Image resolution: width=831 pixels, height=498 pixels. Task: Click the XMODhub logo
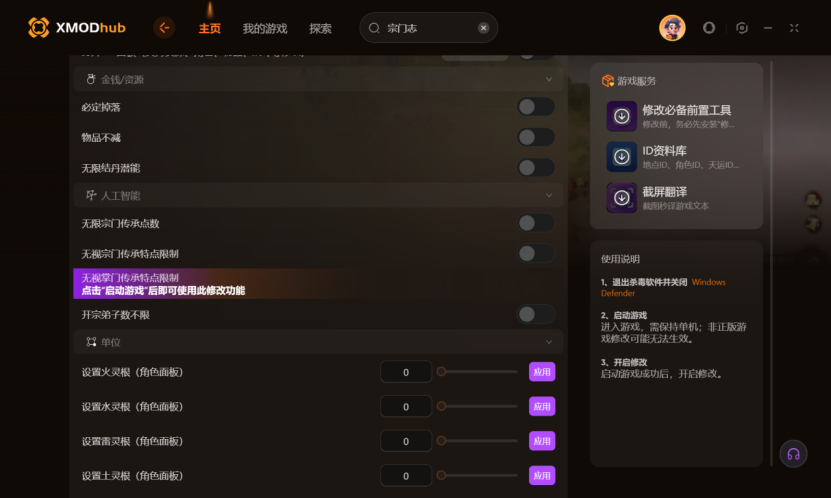click(77, 28)
